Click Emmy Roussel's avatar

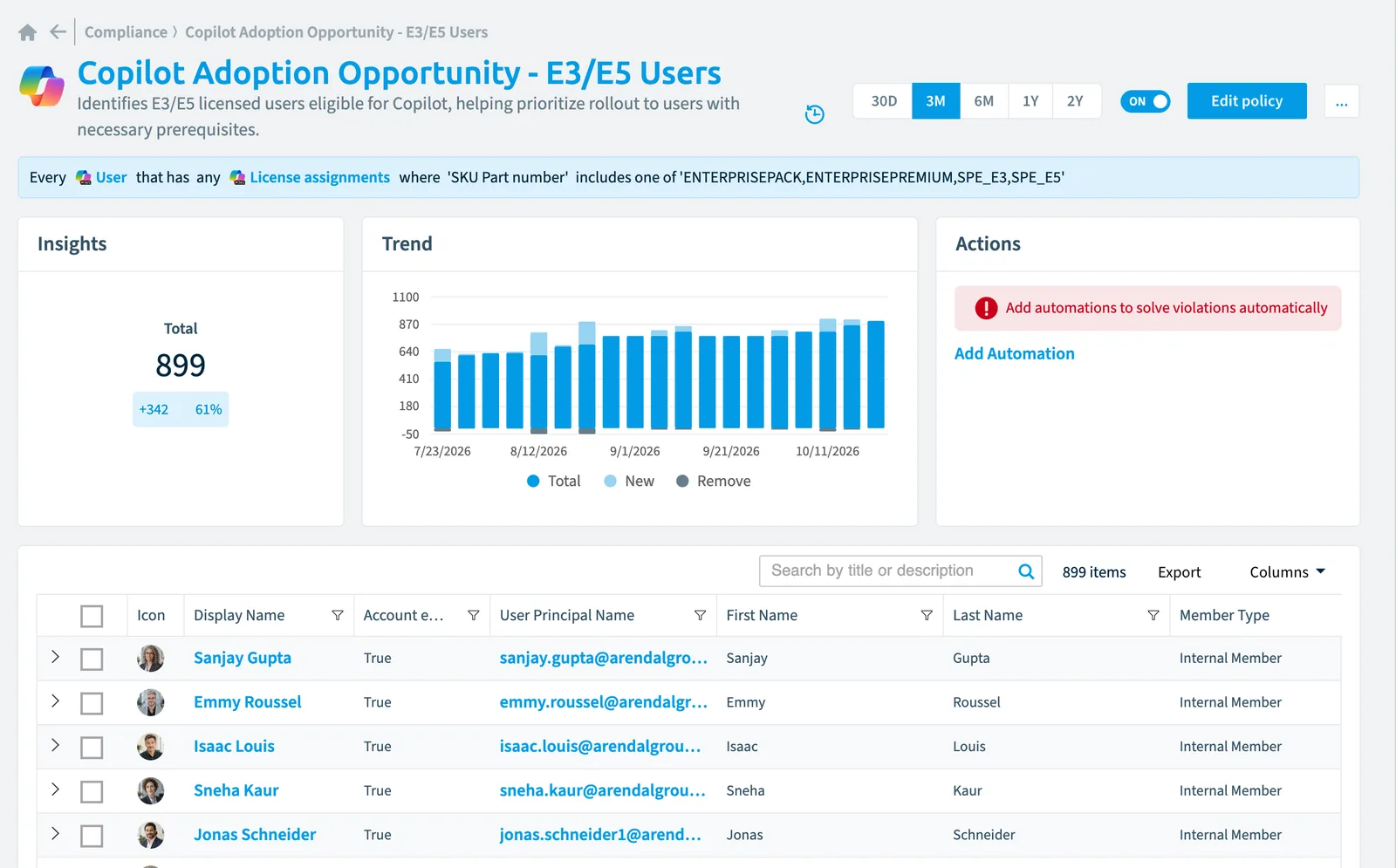(151, 702)
